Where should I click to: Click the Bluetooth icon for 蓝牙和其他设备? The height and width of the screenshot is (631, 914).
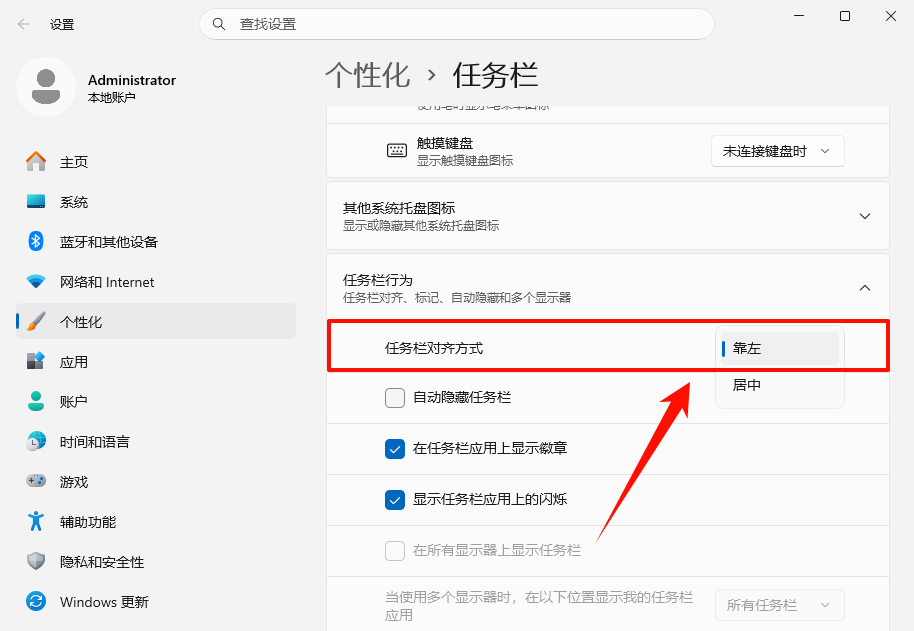36,241
